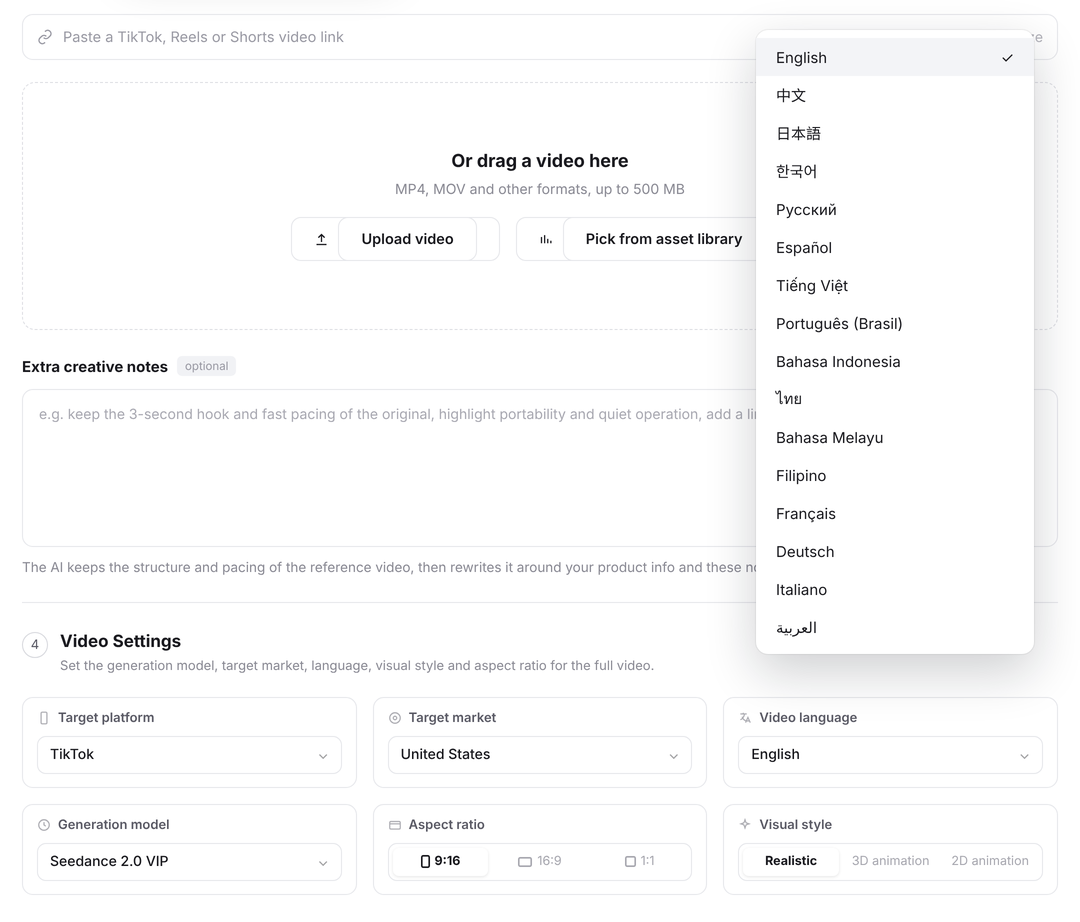Select Português (Brasil) in the language menu
Viewport: 1080px width, 922px height.
pyautogui.click(x=895, y=324)
